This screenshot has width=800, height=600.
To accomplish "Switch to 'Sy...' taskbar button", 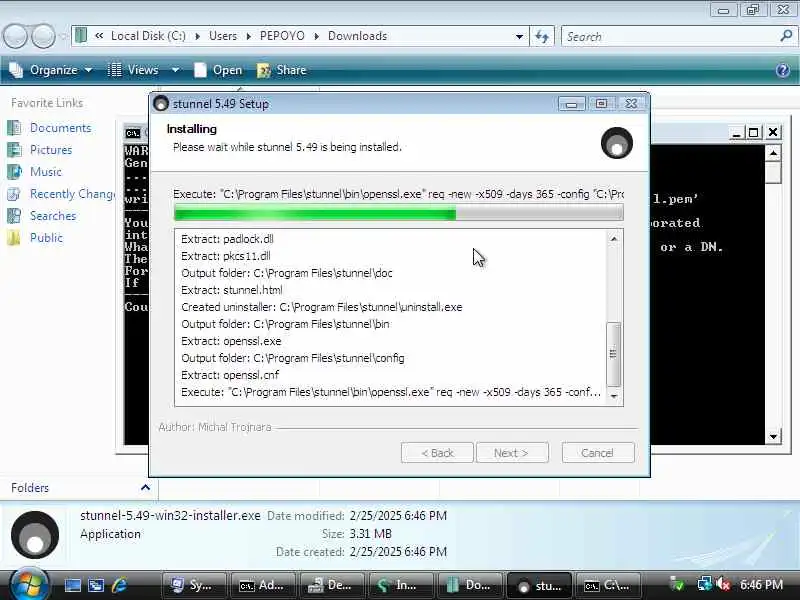I will click(x=193, y=586).
